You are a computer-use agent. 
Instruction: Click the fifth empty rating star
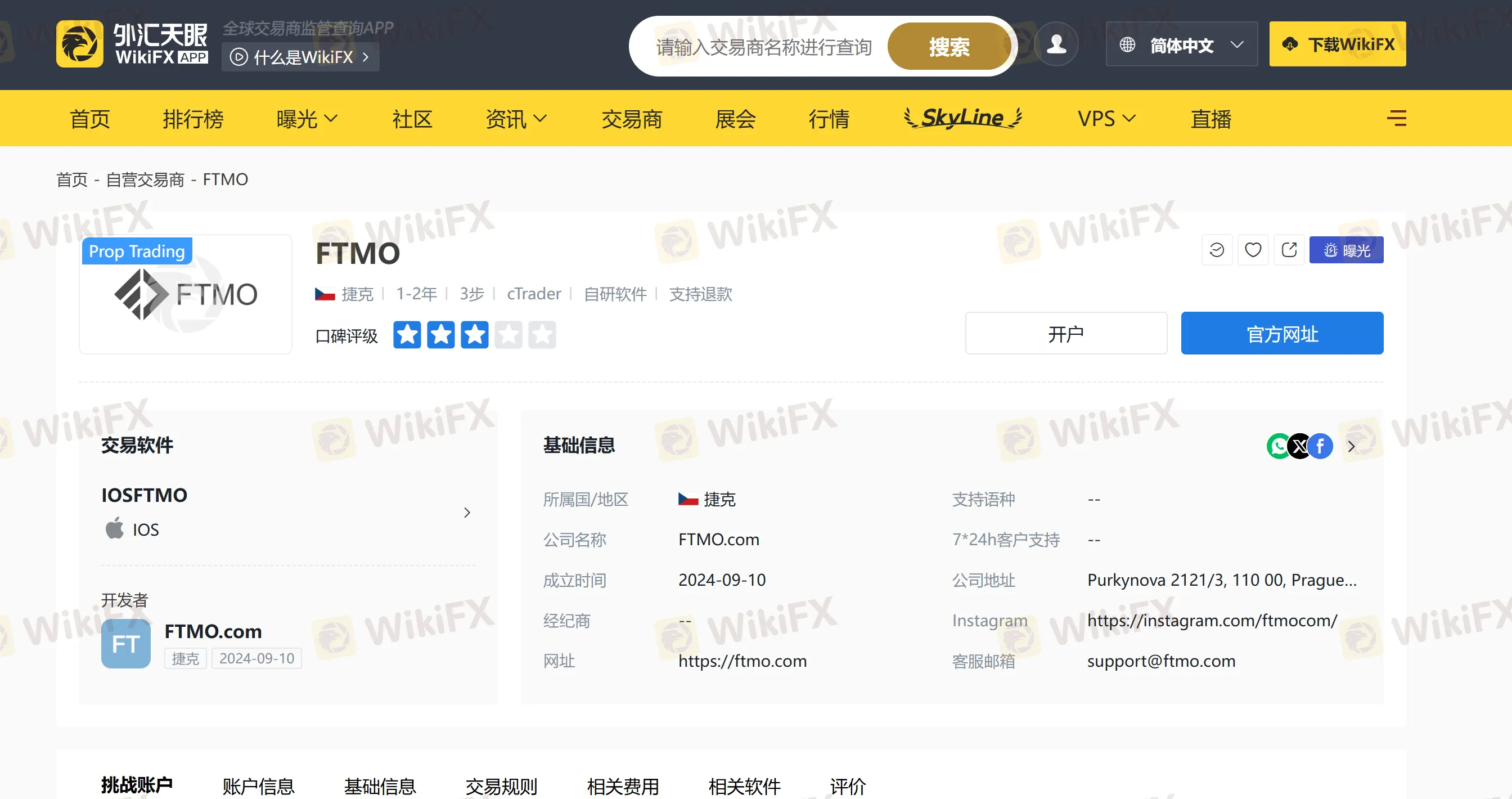point(542,335)
